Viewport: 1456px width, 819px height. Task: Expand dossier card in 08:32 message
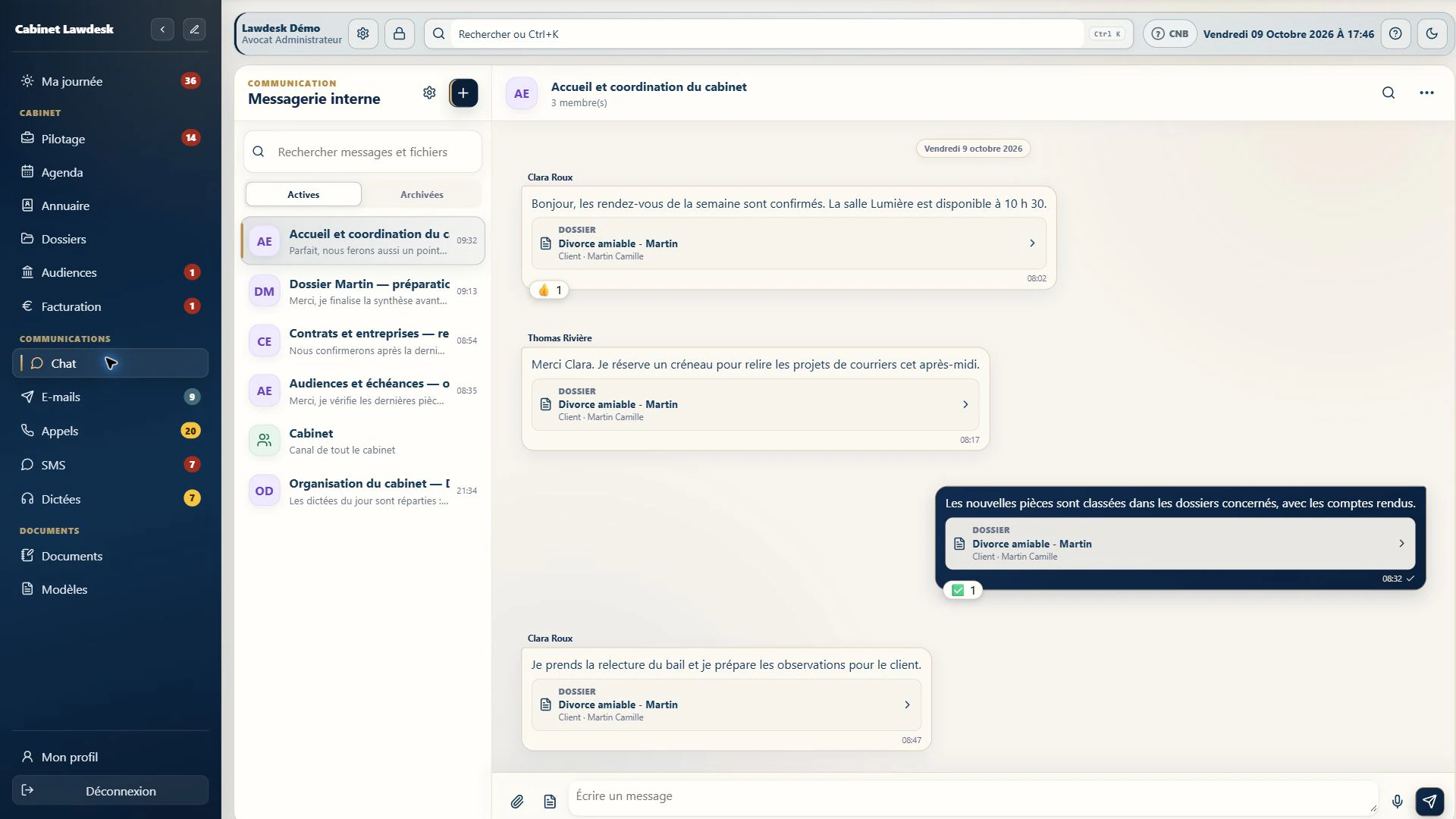1180,544
